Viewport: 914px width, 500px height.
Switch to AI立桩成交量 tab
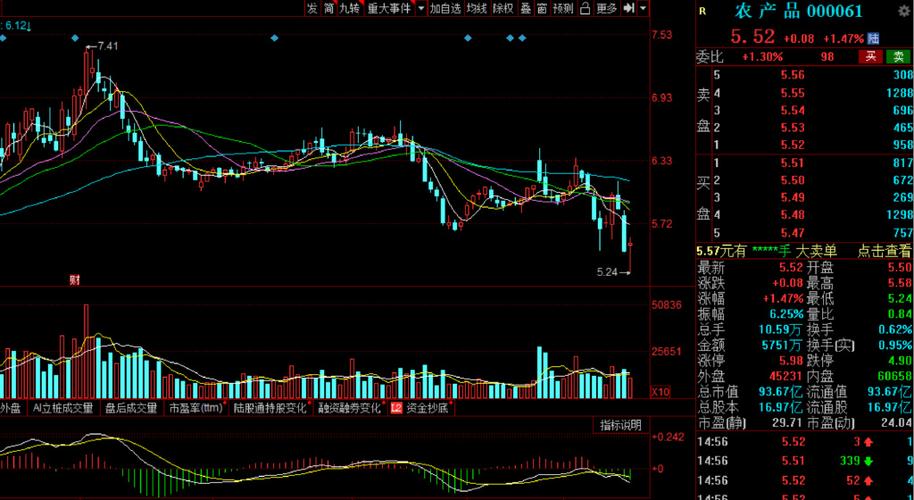[63, 408]
